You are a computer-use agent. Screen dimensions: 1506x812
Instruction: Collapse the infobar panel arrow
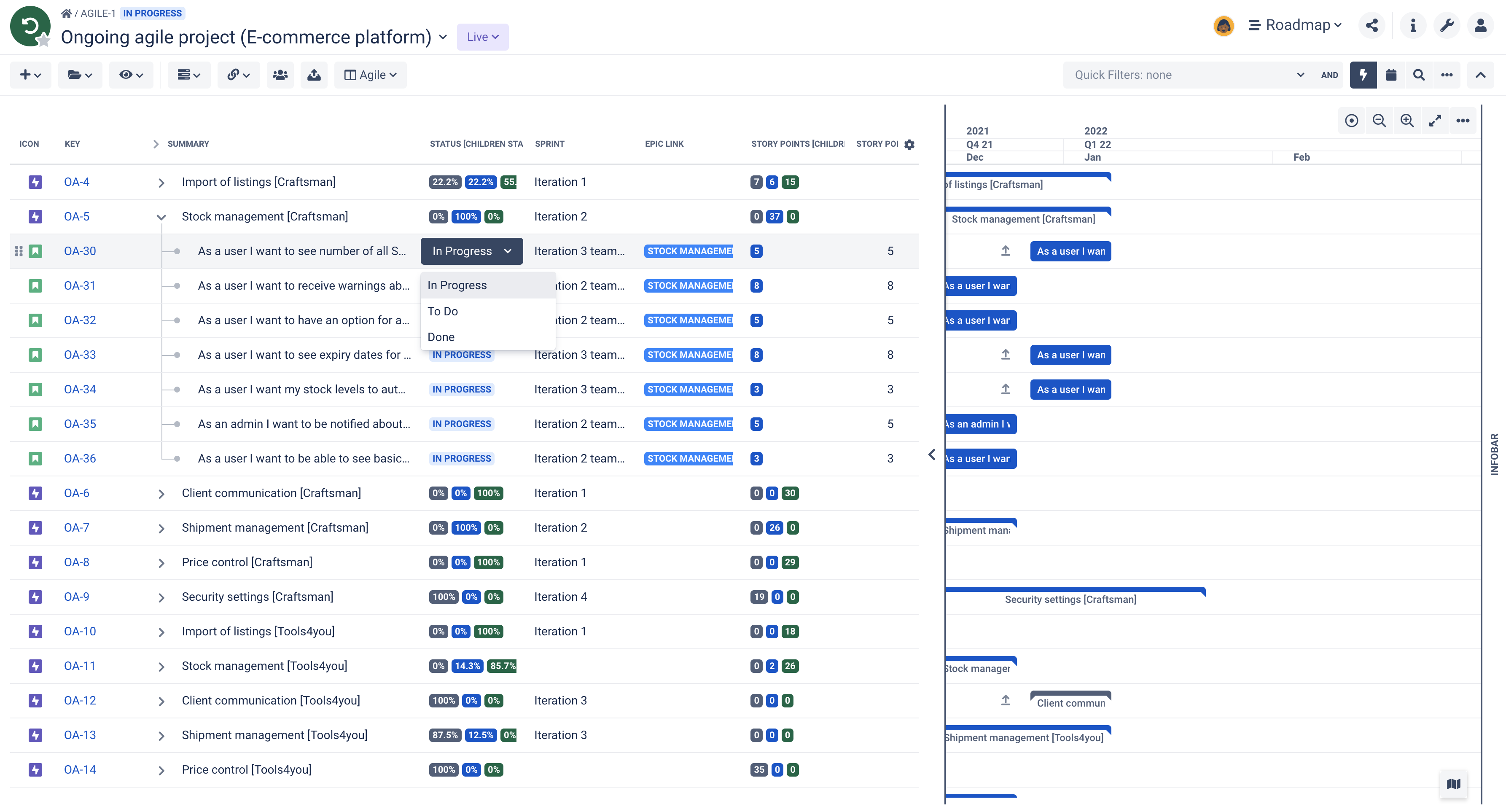click(931, 454)
